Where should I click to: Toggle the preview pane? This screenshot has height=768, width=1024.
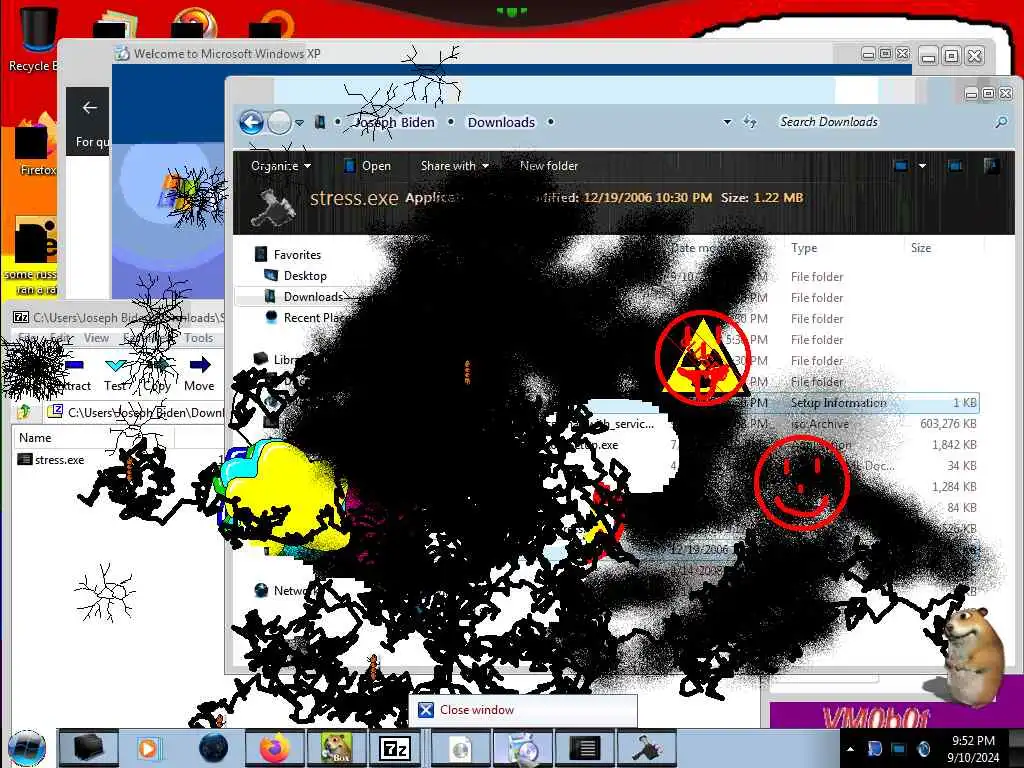tap(955, 166)
